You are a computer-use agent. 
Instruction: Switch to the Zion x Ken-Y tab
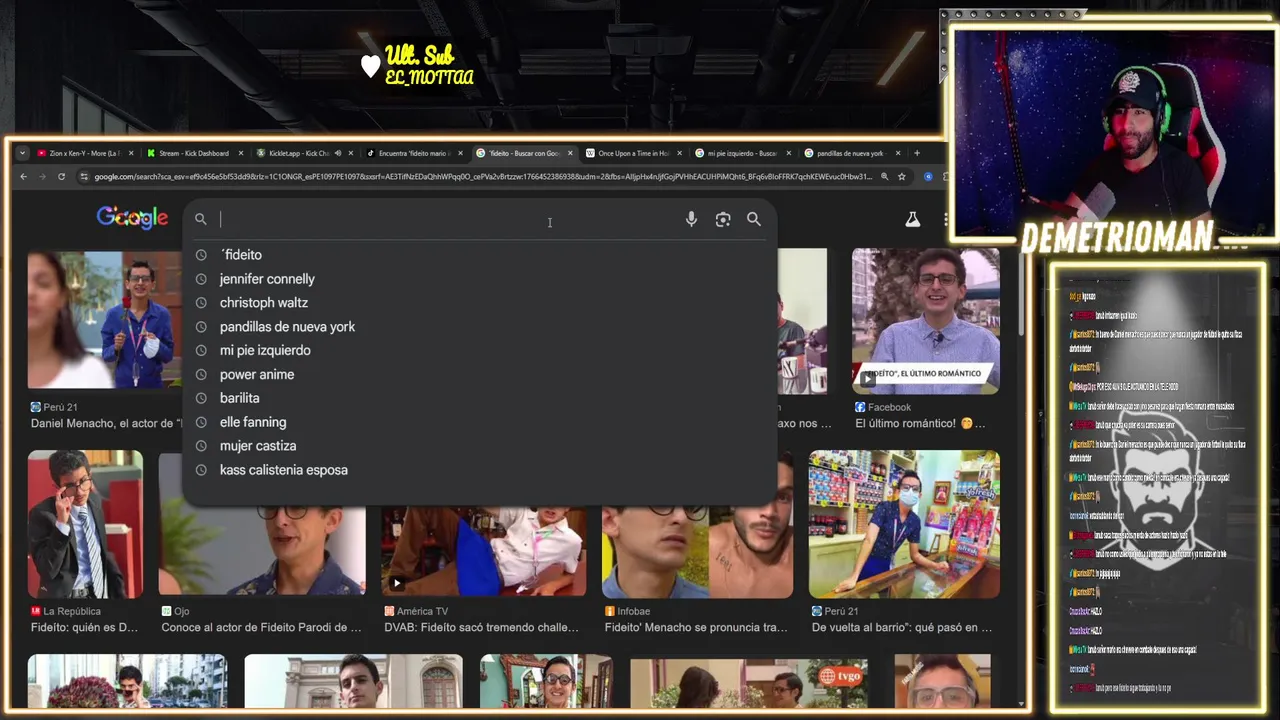84,153
